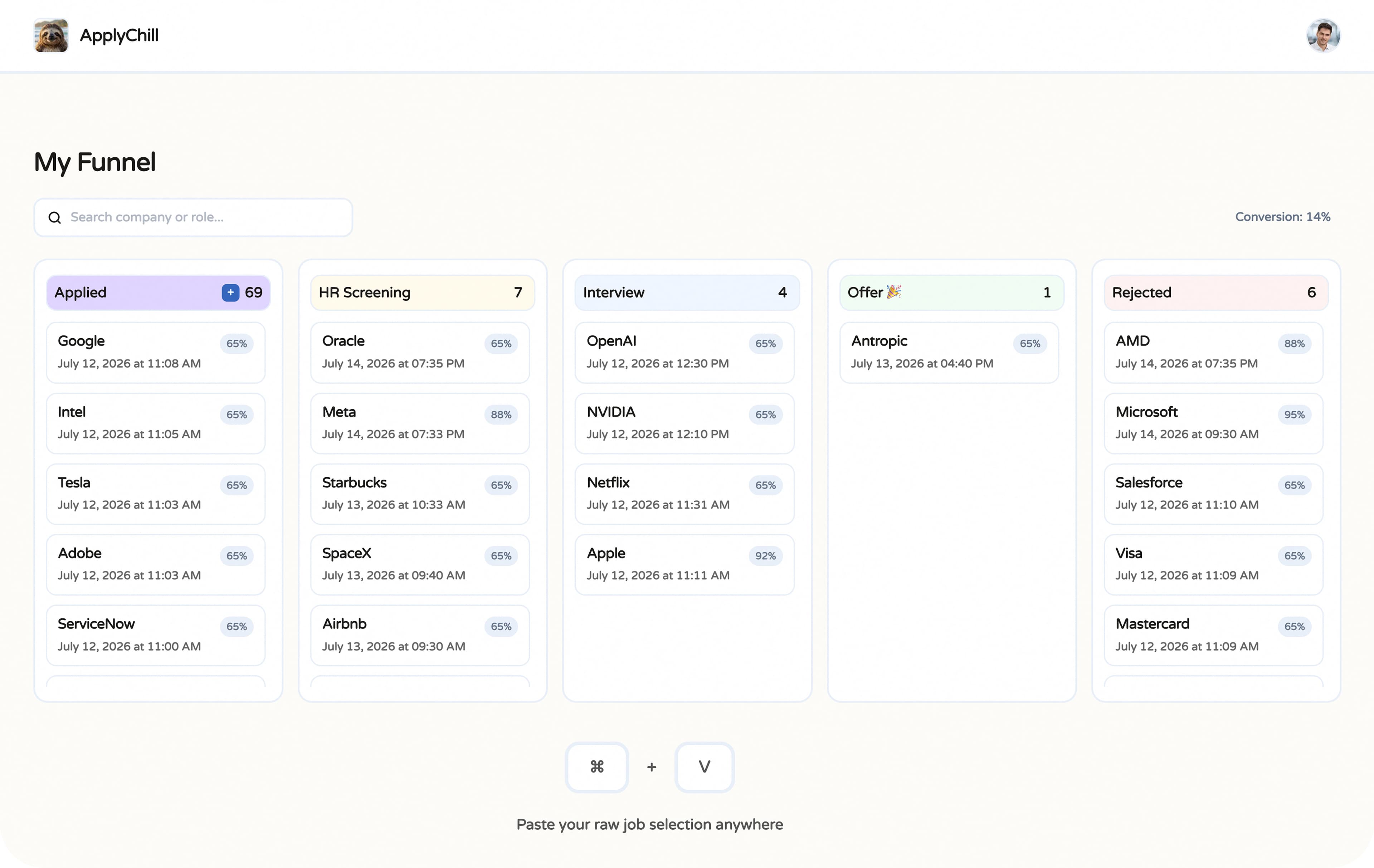Select the Offer column header

coord(952,293)
